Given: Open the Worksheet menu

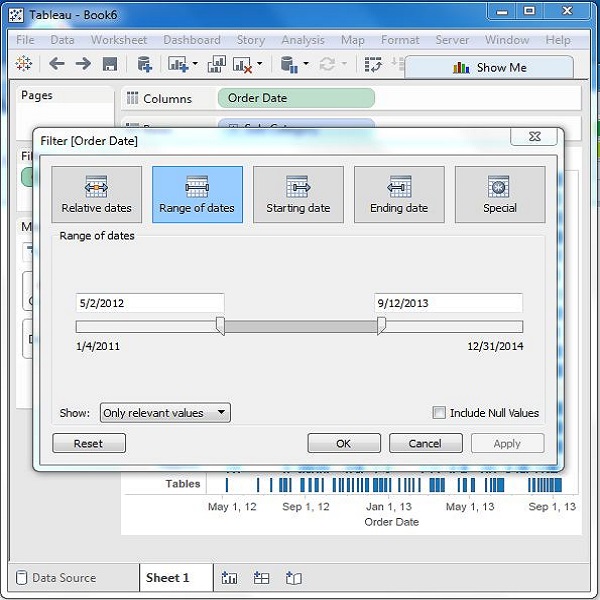Looking at the screenshot, I should (119, 40).
